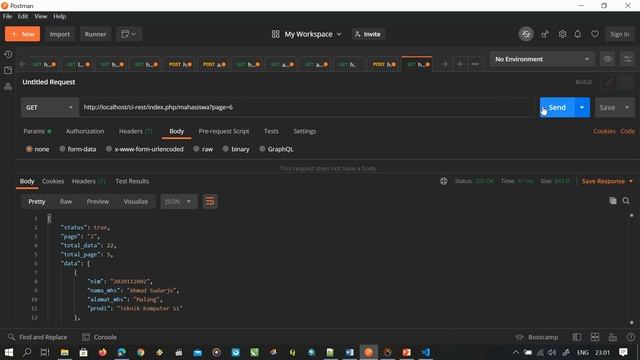Search the response with magnifier icon

pos(626,200)
